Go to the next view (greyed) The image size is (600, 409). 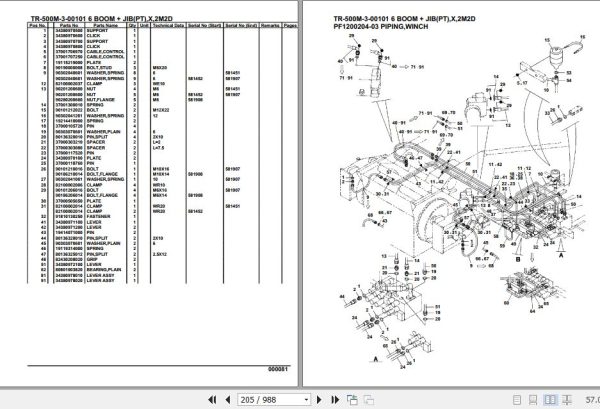[368, 400]
